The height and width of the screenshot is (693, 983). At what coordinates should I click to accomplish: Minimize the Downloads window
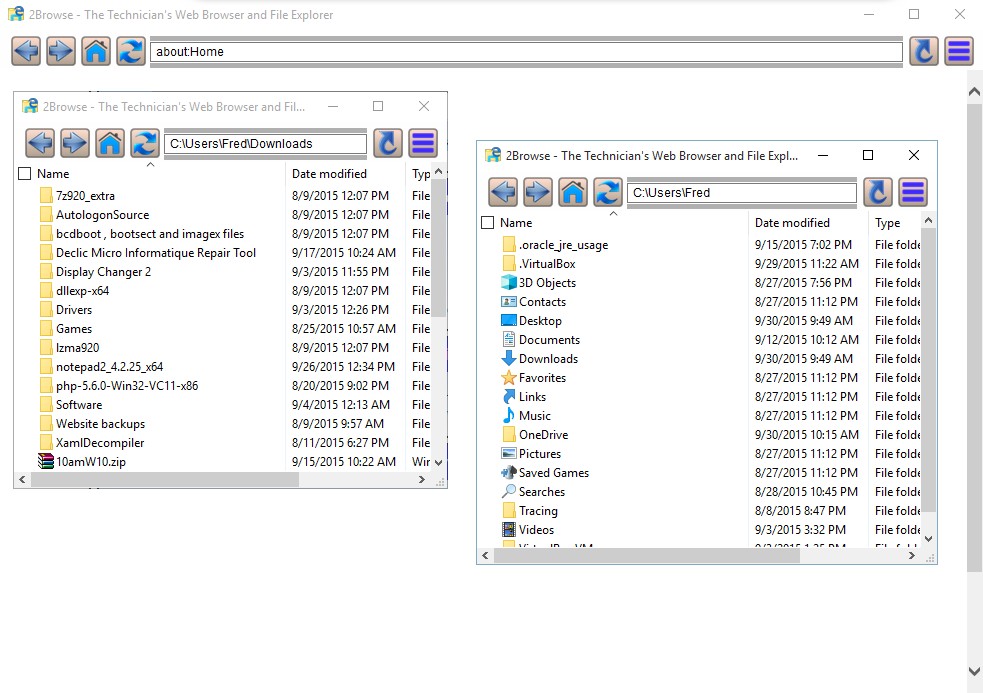coord(333,107)
